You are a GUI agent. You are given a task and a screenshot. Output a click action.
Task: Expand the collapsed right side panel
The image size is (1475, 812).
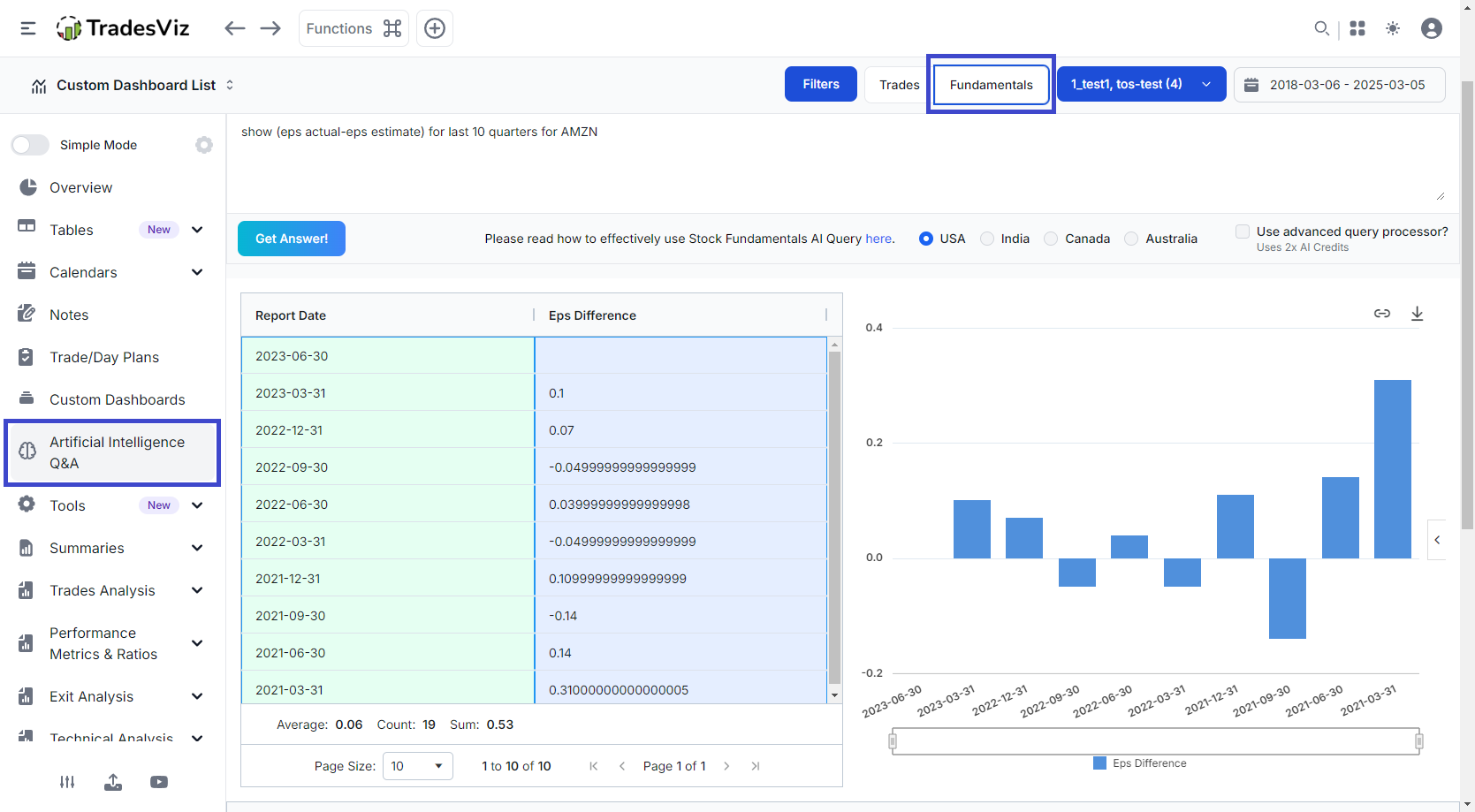coord(1437,540)
